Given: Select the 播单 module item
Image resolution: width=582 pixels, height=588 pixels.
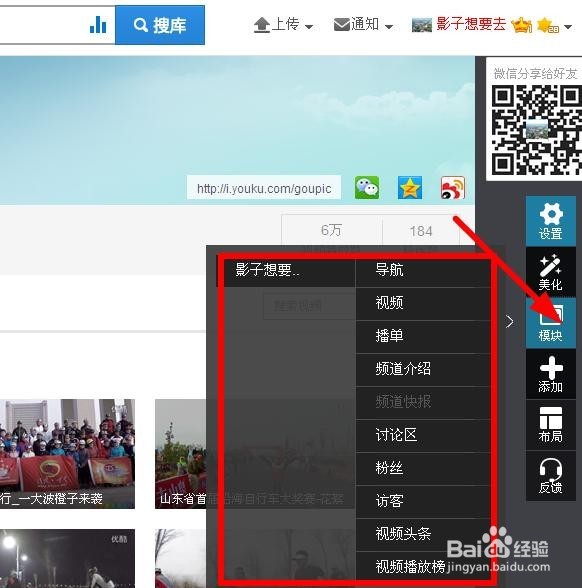Looking at the screenshot, I should pos(423,336).
